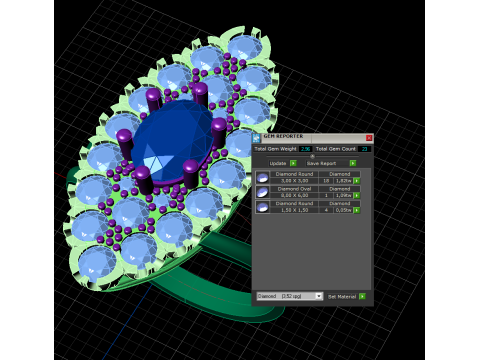Screen dimensions: 480x360
Task: Select the 3,00 X 3,00 round gem thumbnail
Action: 262,177
